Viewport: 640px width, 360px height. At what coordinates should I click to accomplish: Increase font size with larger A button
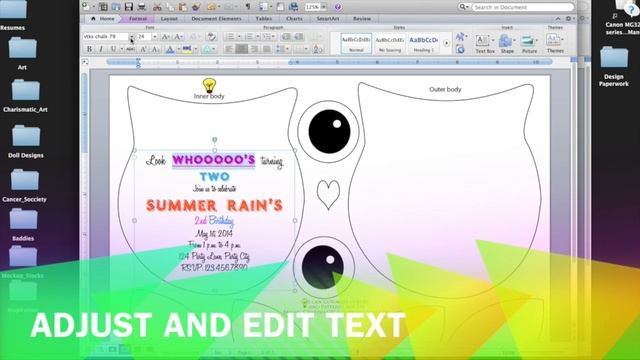165,37
